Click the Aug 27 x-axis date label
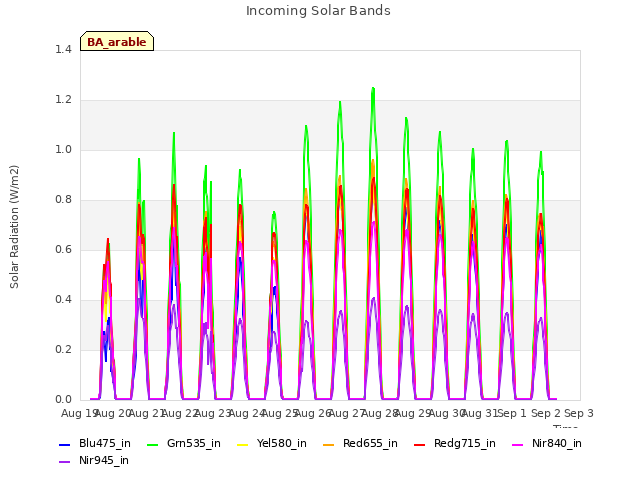 (x=347, y=413)
